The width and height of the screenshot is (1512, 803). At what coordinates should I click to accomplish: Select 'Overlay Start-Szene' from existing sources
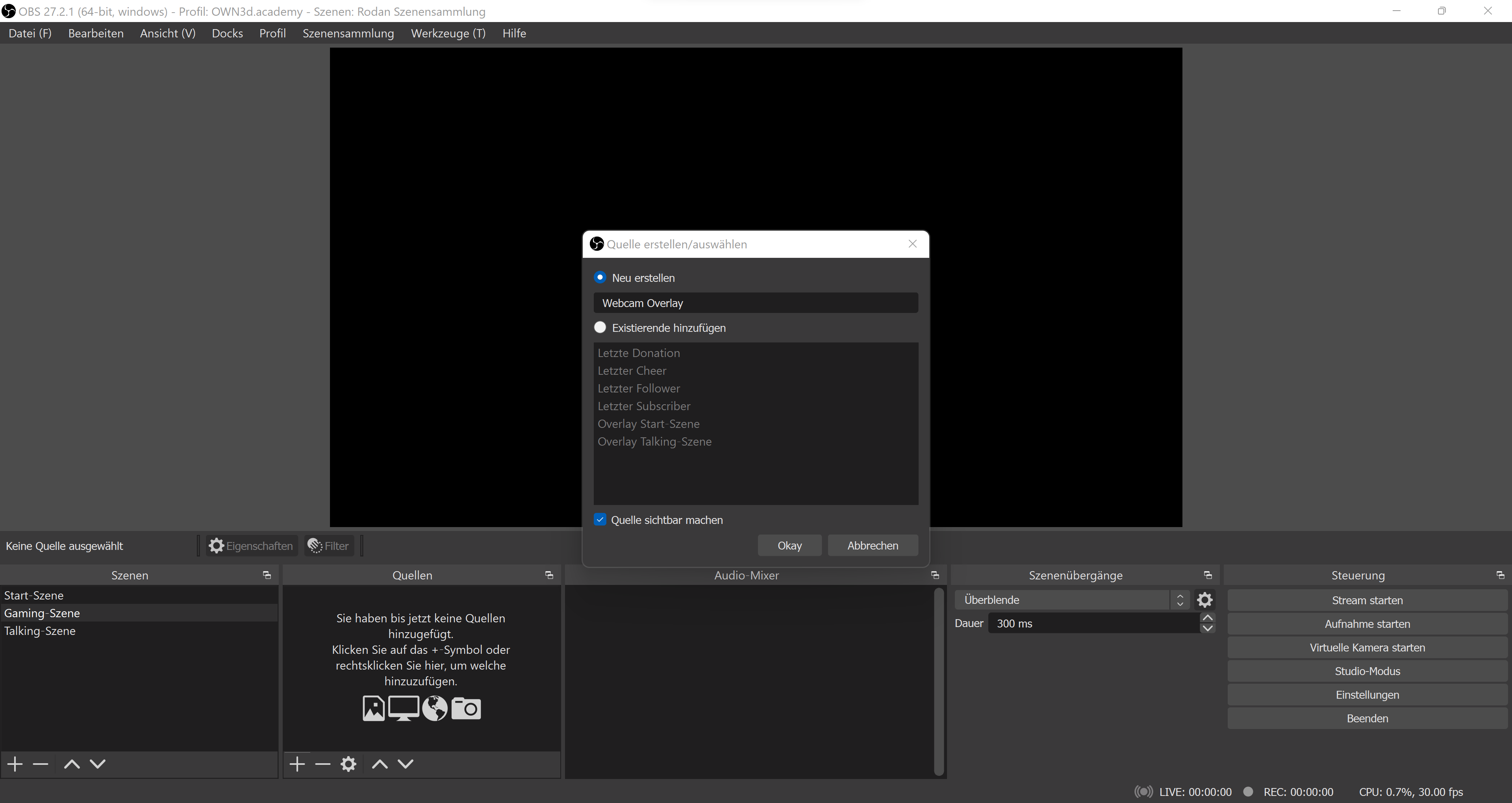pyautogui.click(x=648, y=423)
